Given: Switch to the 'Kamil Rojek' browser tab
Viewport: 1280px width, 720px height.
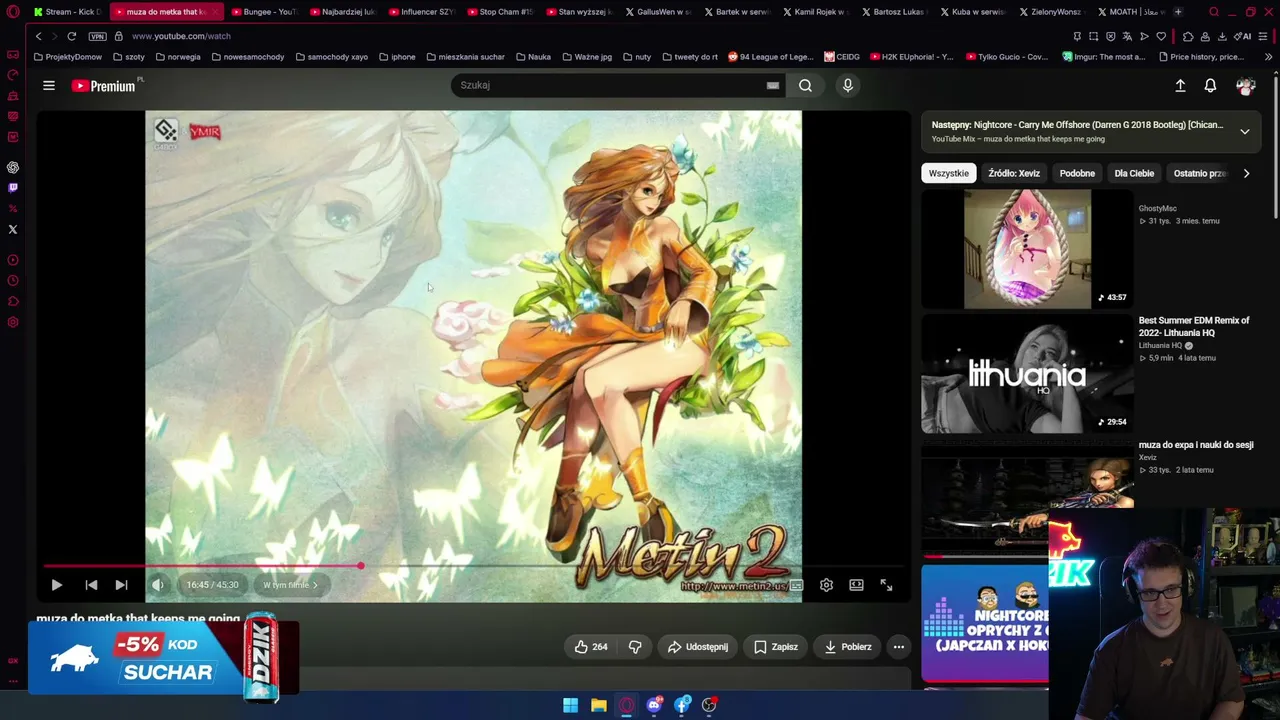Looking at the screenshot, I should tap(815, 12).
